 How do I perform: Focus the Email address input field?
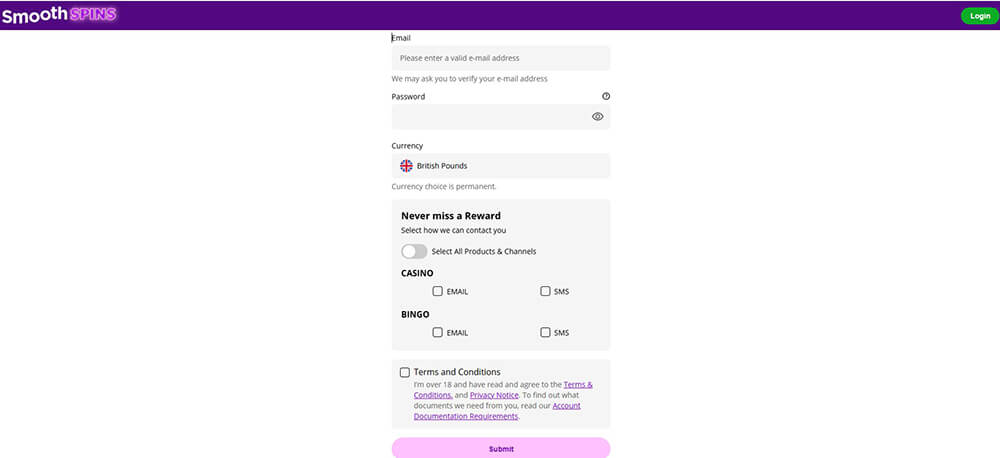pyautogui.click(x=501, y=58)
